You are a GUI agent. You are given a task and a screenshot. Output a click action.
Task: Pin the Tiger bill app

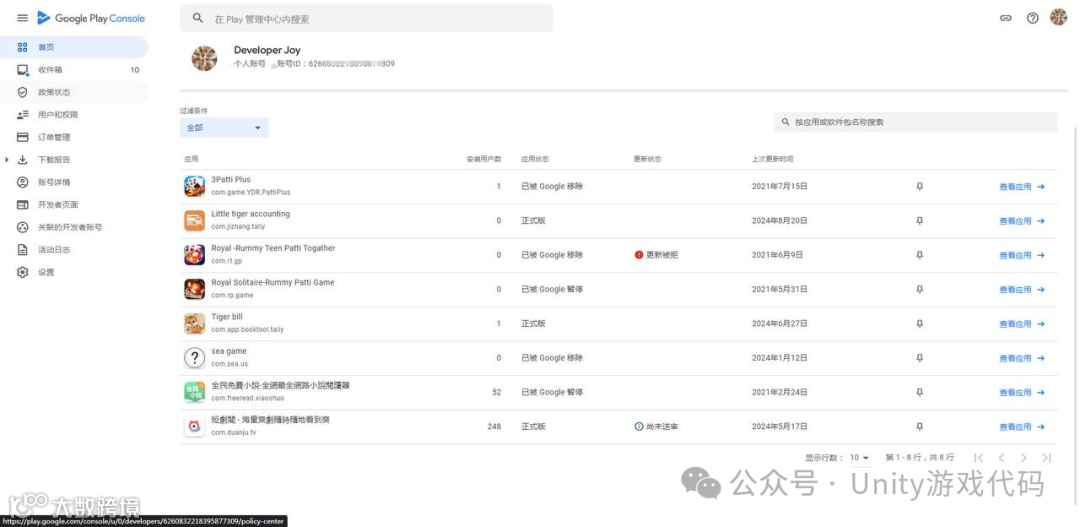tap(920, 324)
